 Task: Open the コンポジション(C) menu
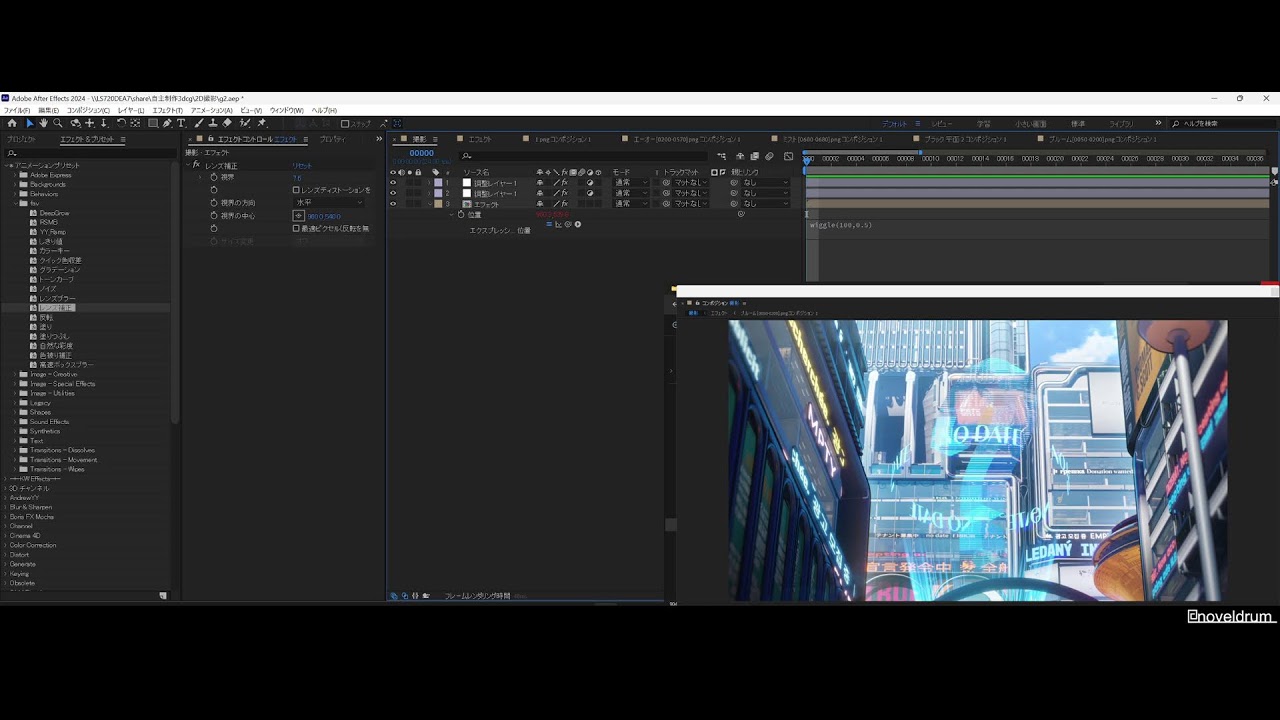pyautogui.click(x=88, y=111)
